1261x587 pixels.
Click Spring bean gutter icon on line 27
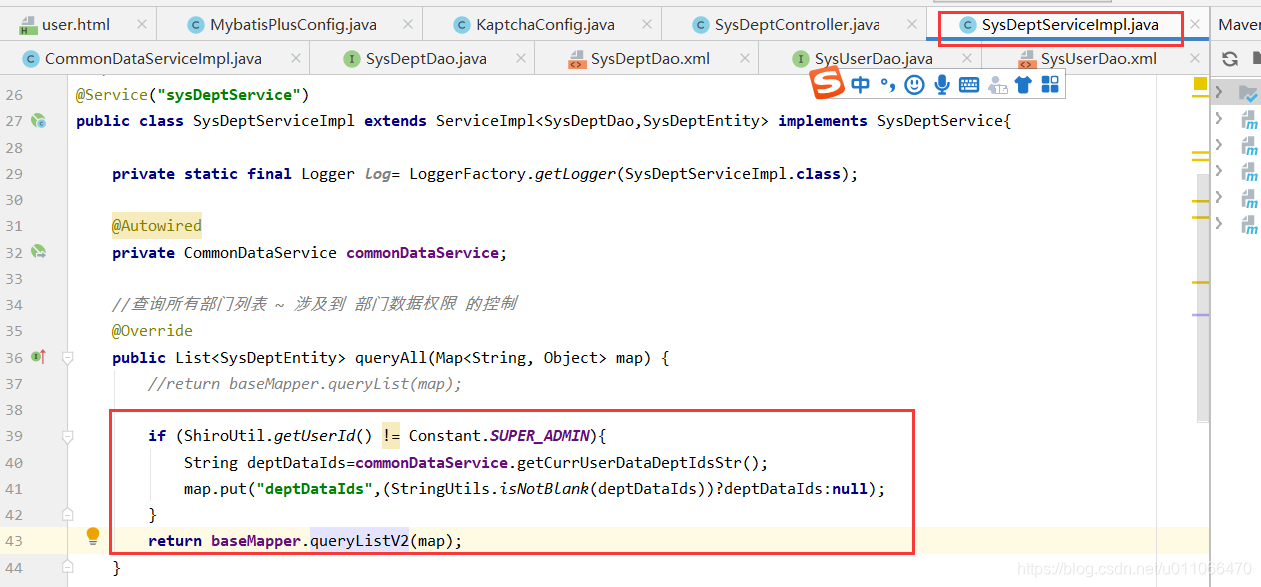[x=38, y=121]
